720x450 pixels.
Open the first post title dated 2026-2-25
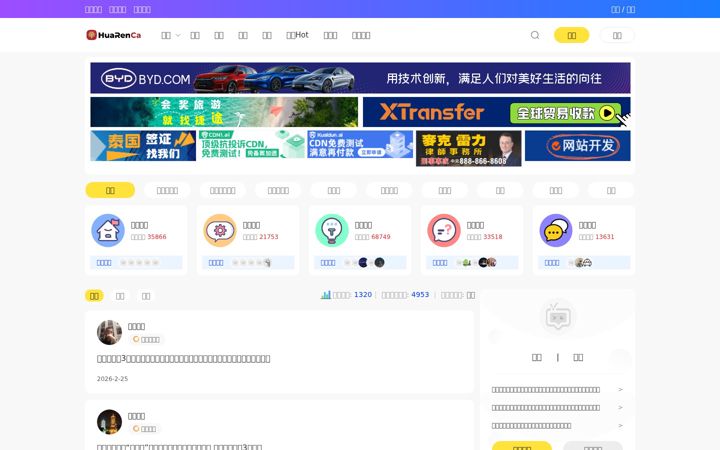point(183,359)
